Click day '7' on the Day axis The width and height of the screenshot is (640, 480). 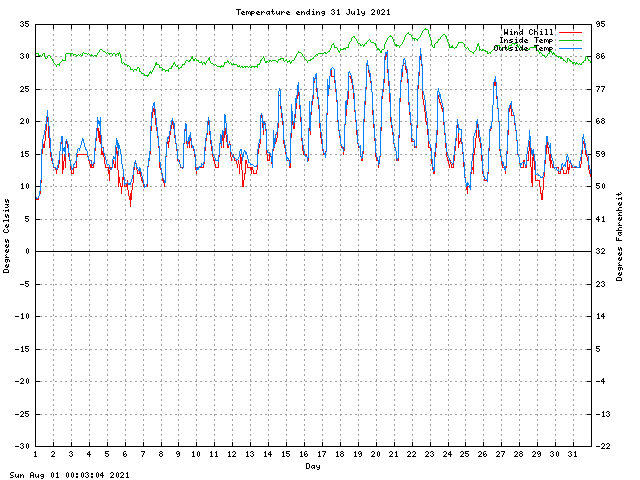[143, 454]
